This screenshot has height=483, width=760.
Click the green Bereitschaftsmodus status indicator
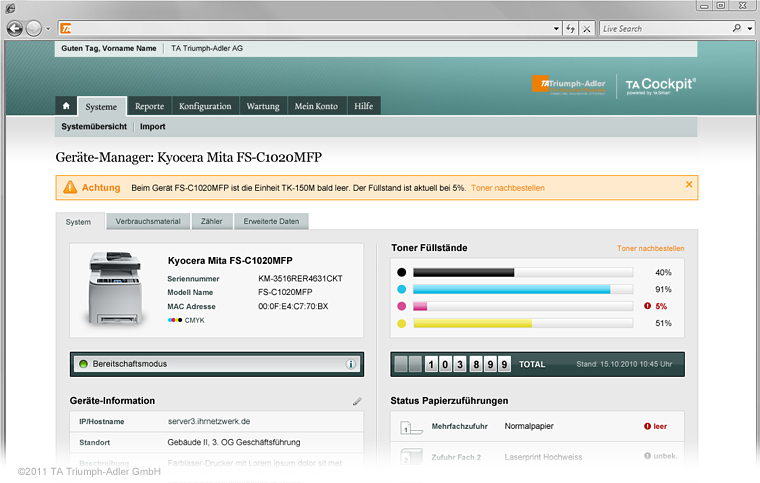[83, 364]
